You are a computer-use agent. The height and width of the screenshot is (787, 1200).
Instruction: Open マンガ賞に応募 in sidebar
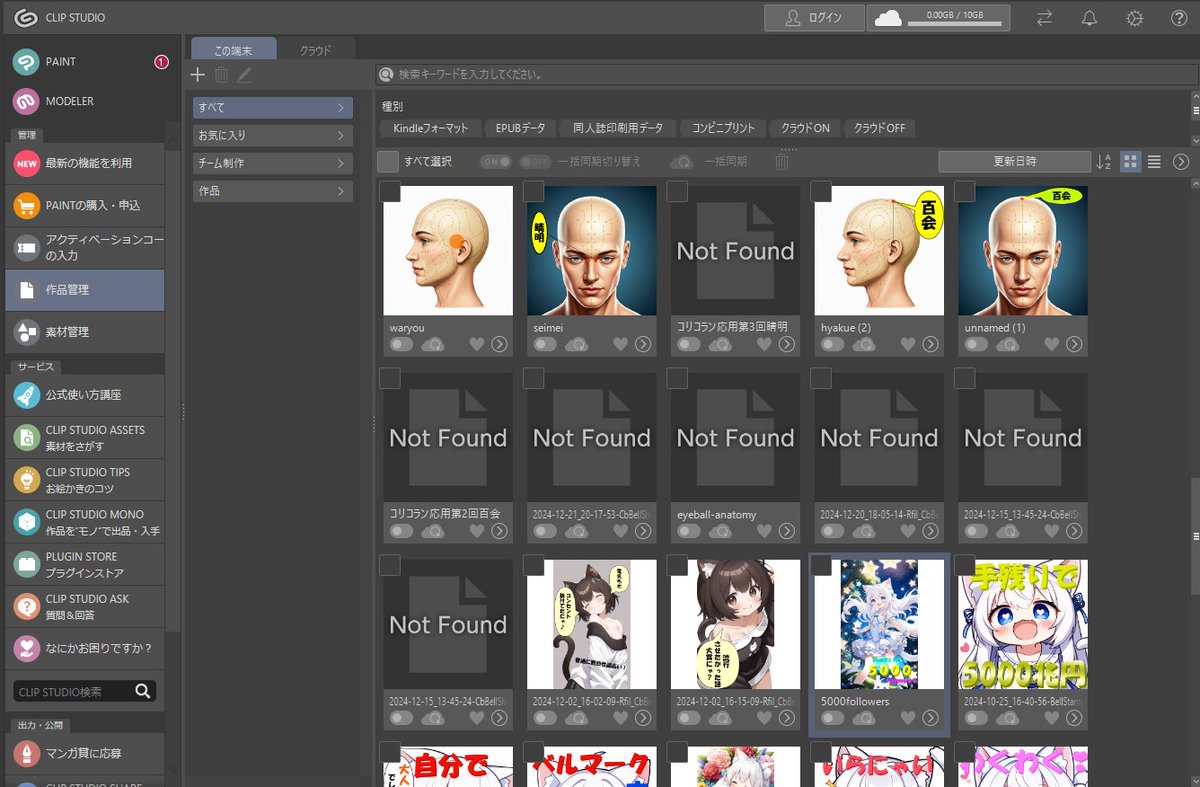coord(85,753)
